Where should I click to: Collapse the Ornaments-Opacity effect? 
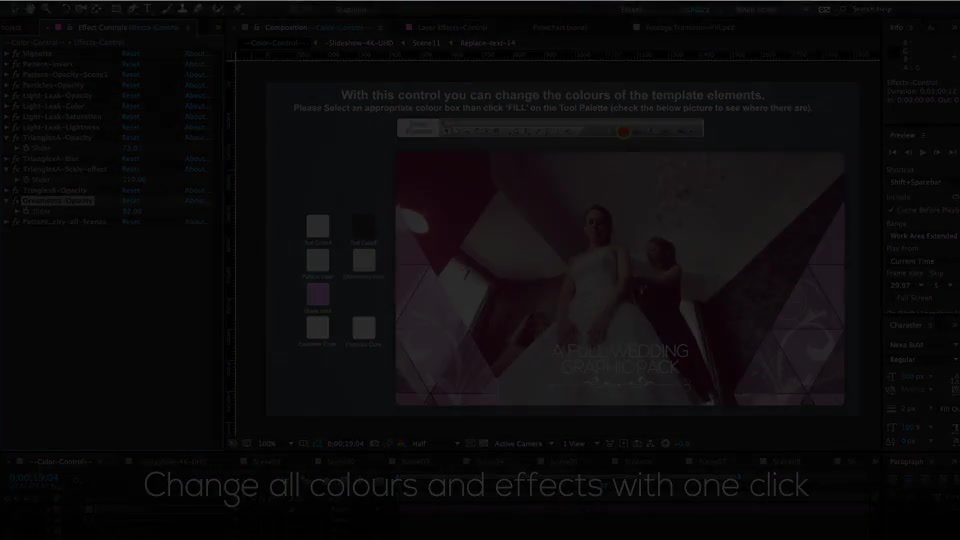[x=7, y=201]
